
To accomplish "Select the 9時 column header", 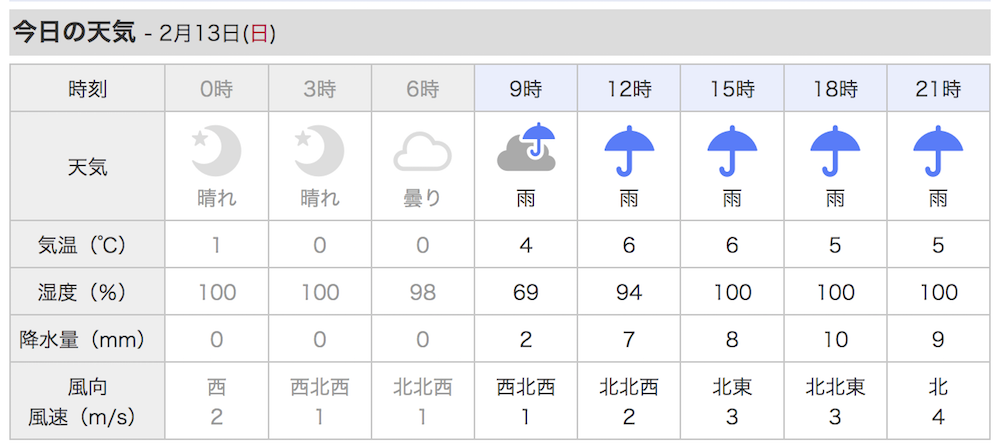I will [x=526, y=88].
